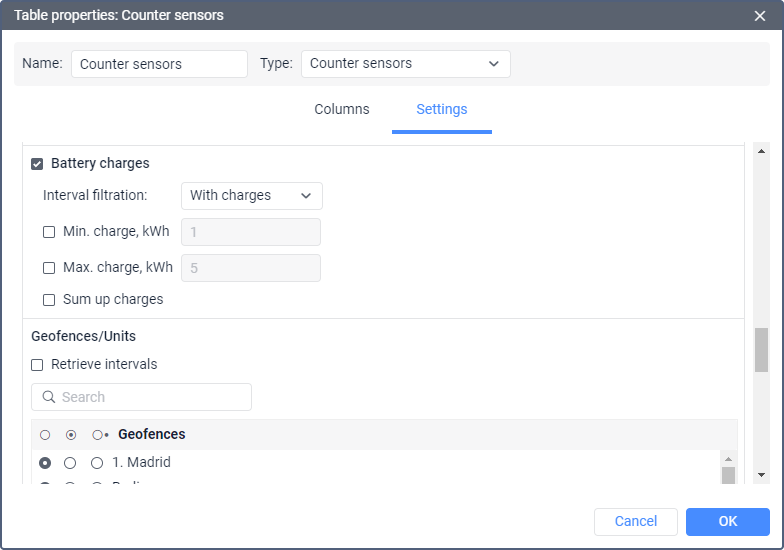This screenshot has width=784, height=550.
Task: Enable Max. charge, kWh checkbox
Action: pos(49,268)
